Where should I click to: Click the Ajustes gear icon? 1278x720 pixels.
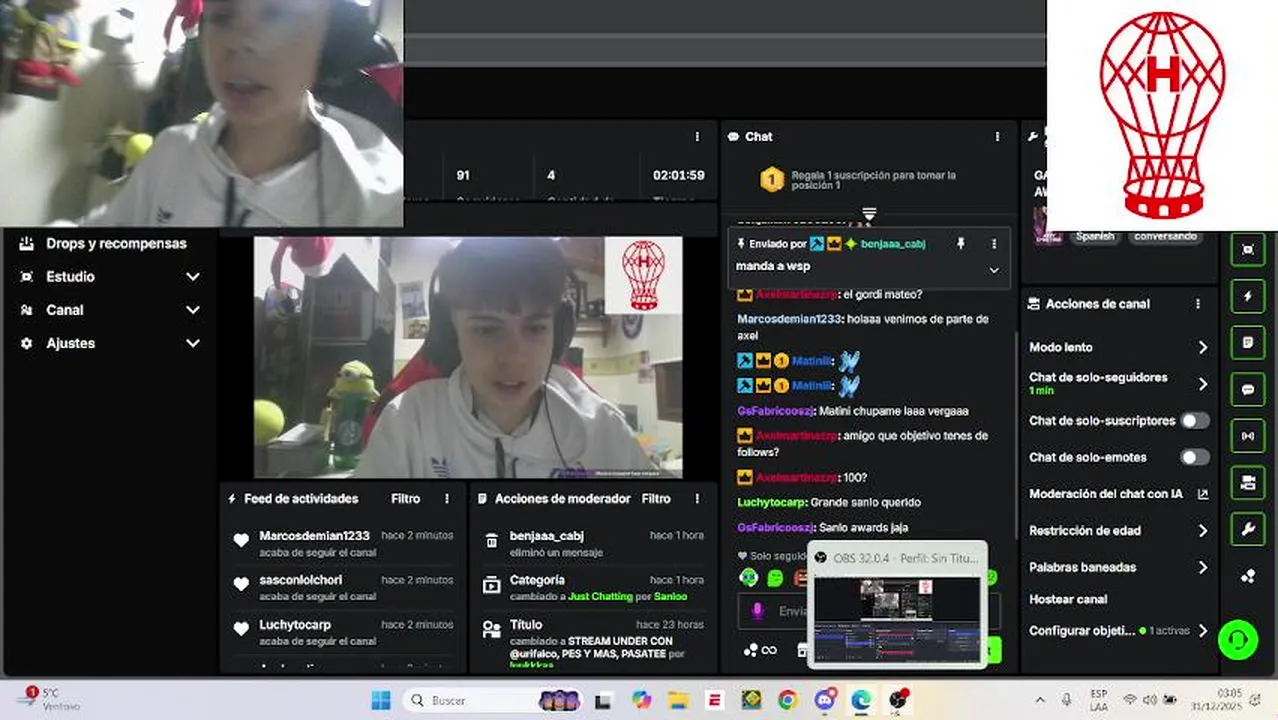pyautogui.click(x=26, y=343)
